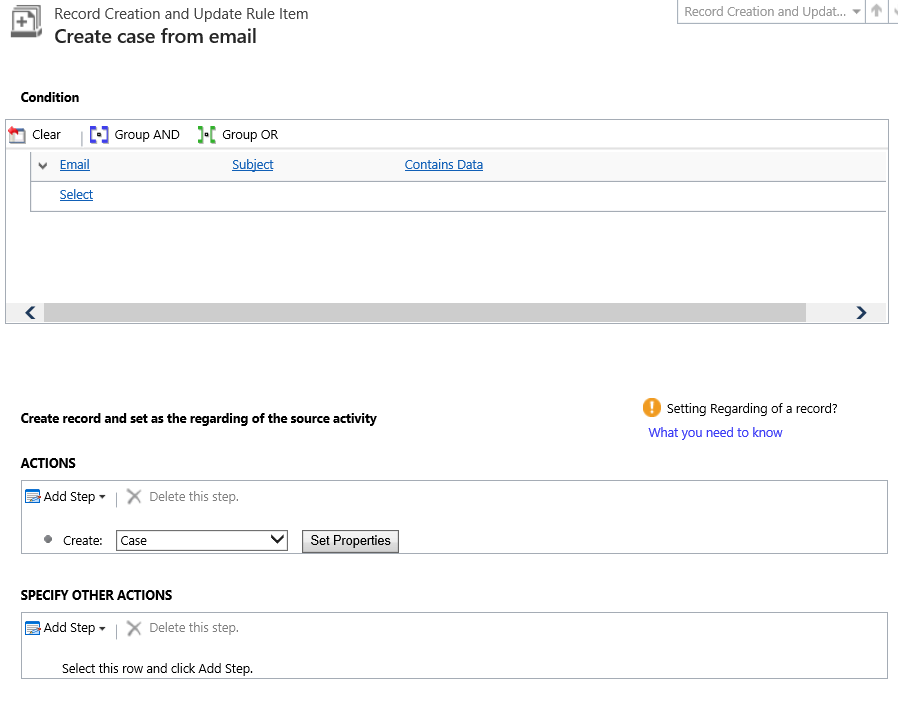Screen dimensions: 898x706
Task: Expand the Email condition row chevron
Action: [x=42, y=165]
